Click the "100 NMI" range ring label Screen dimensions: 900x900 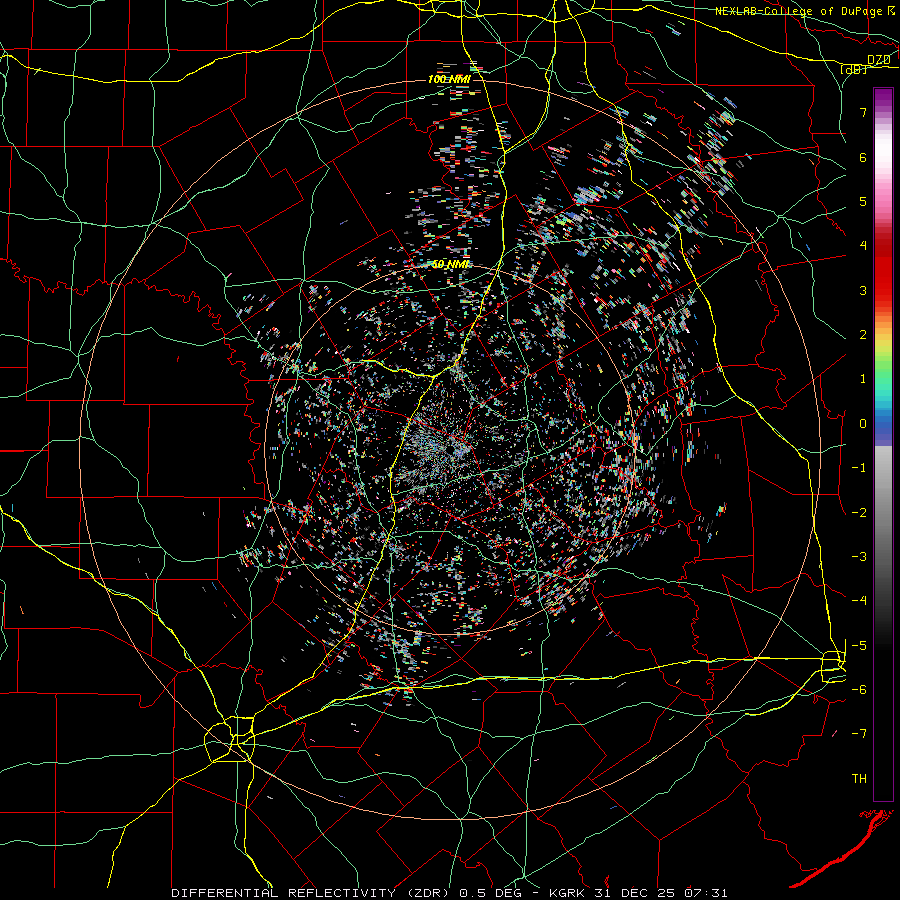point(449,79)
